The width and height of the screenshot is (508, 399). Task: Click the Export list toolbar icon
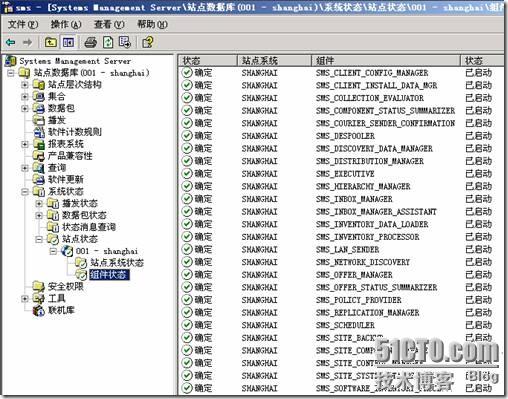pyautogui.click(x=125, y=42)
